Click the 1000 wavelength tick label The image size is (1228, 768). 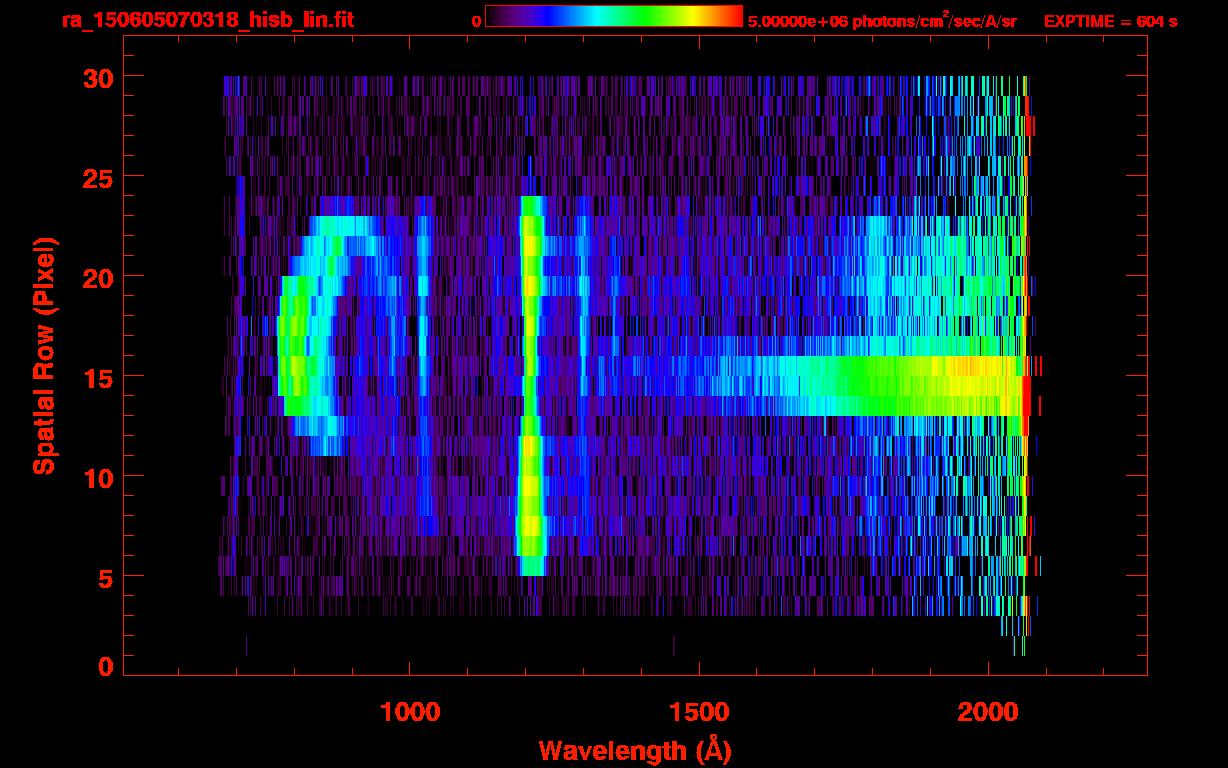[410, 712]
